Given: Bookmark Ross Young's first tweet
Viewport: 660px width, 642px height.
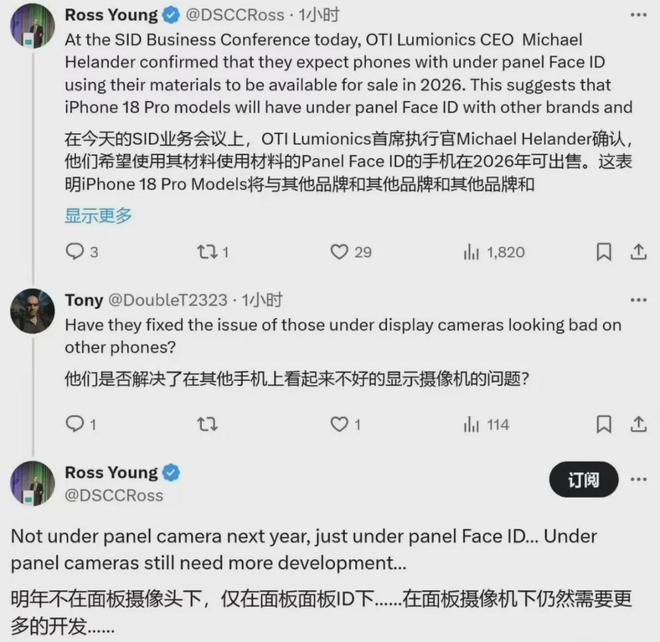Looking at the screenshot, I should 604,252.
